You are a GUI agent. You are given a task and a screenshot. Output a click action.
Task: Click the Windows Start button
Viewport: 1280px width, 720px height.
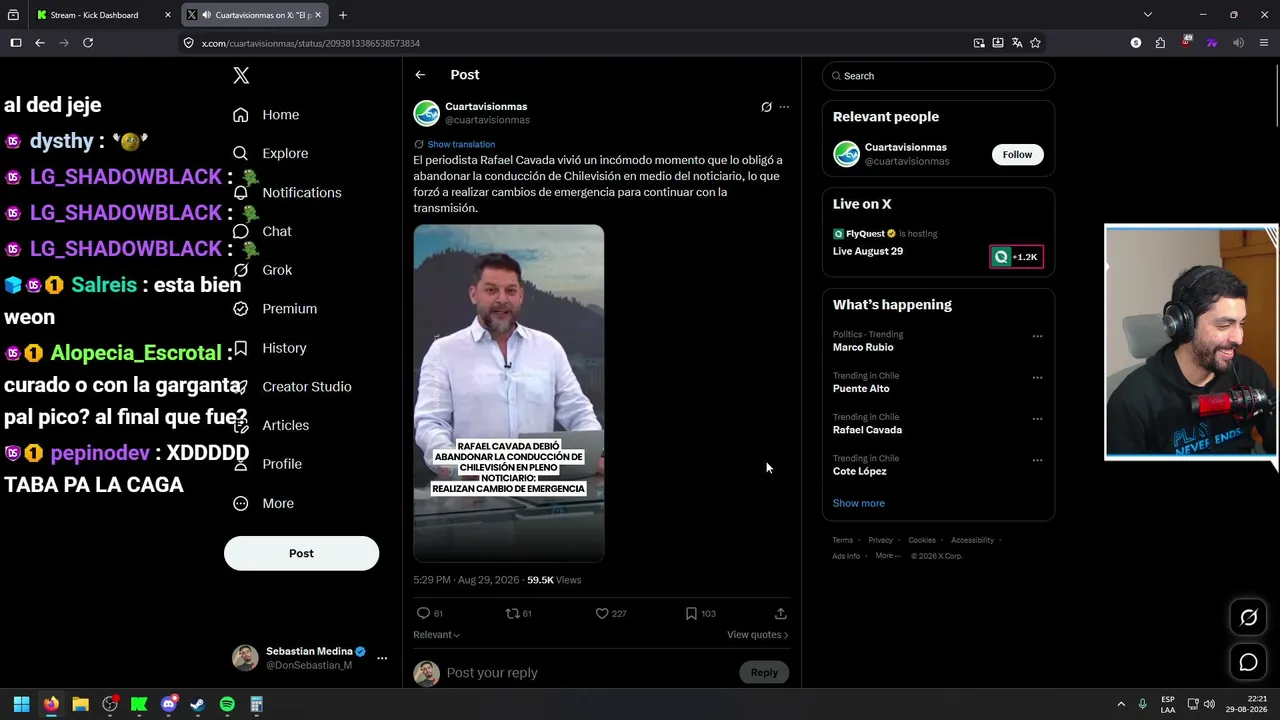(21, 704)
